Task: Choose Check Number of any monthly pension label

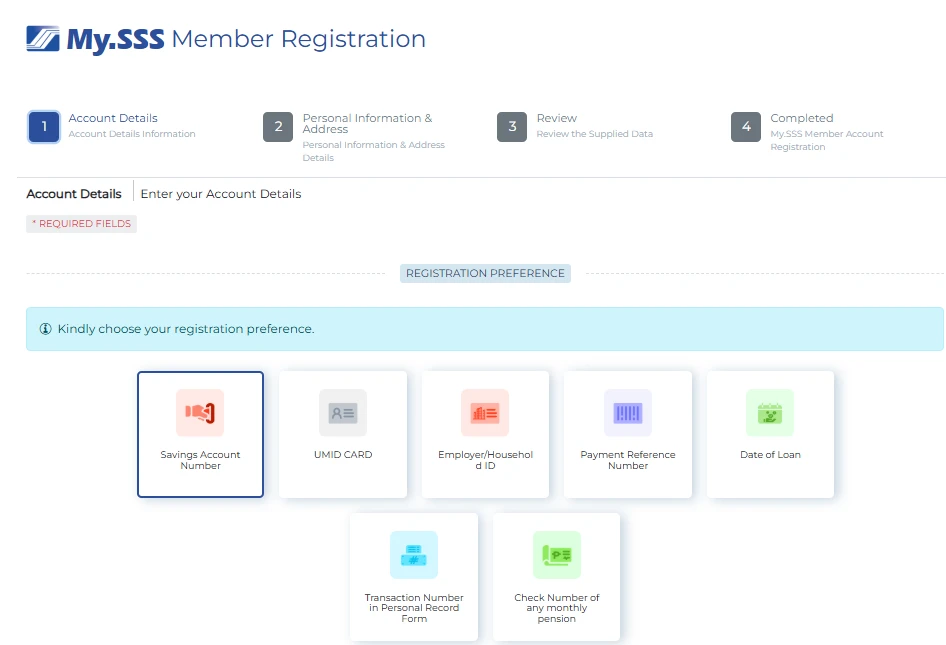Action: coord(557,608)
